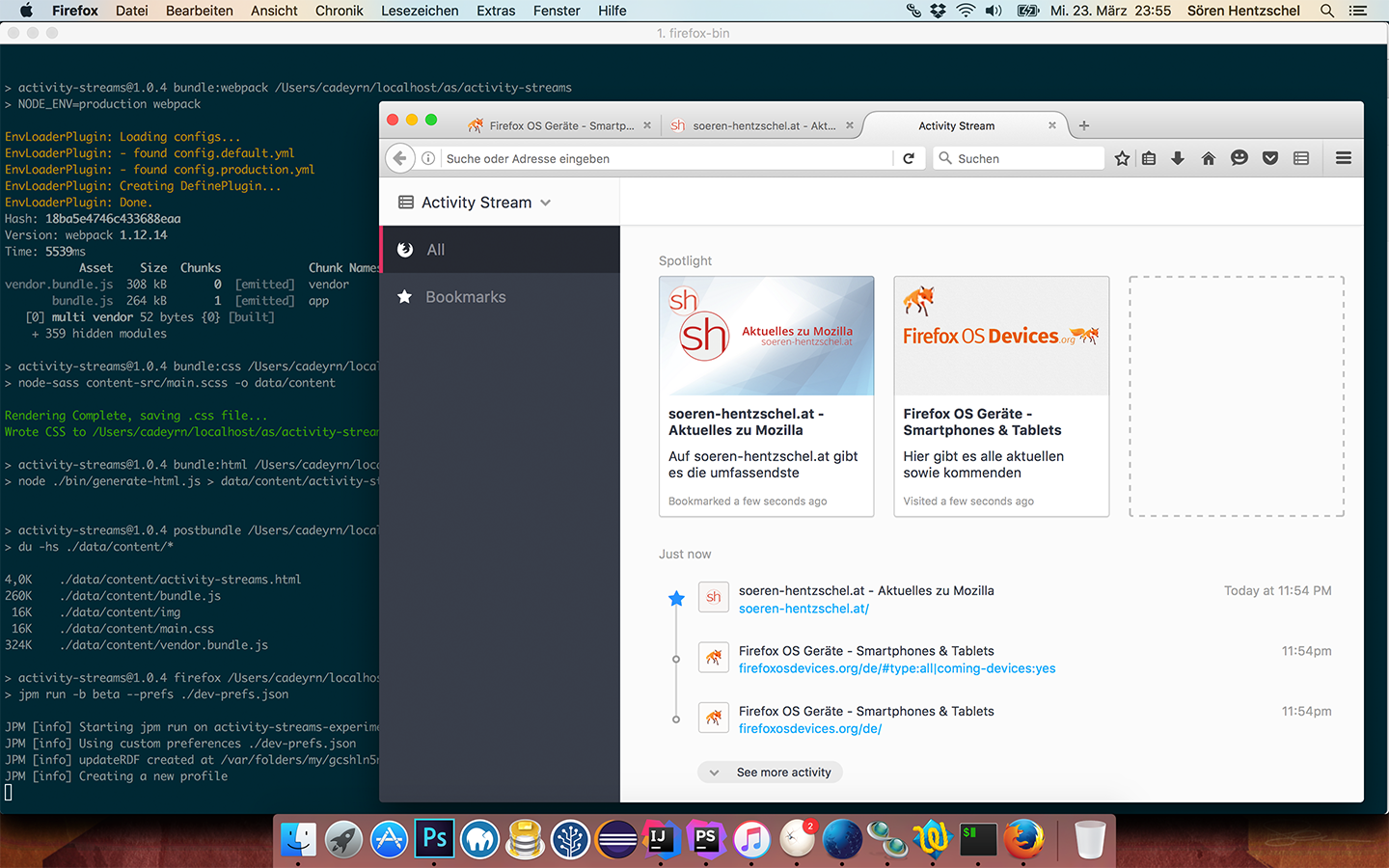Click './data/content/main.css' in terminal window
1389x868 pixels.
coord(137,629)
